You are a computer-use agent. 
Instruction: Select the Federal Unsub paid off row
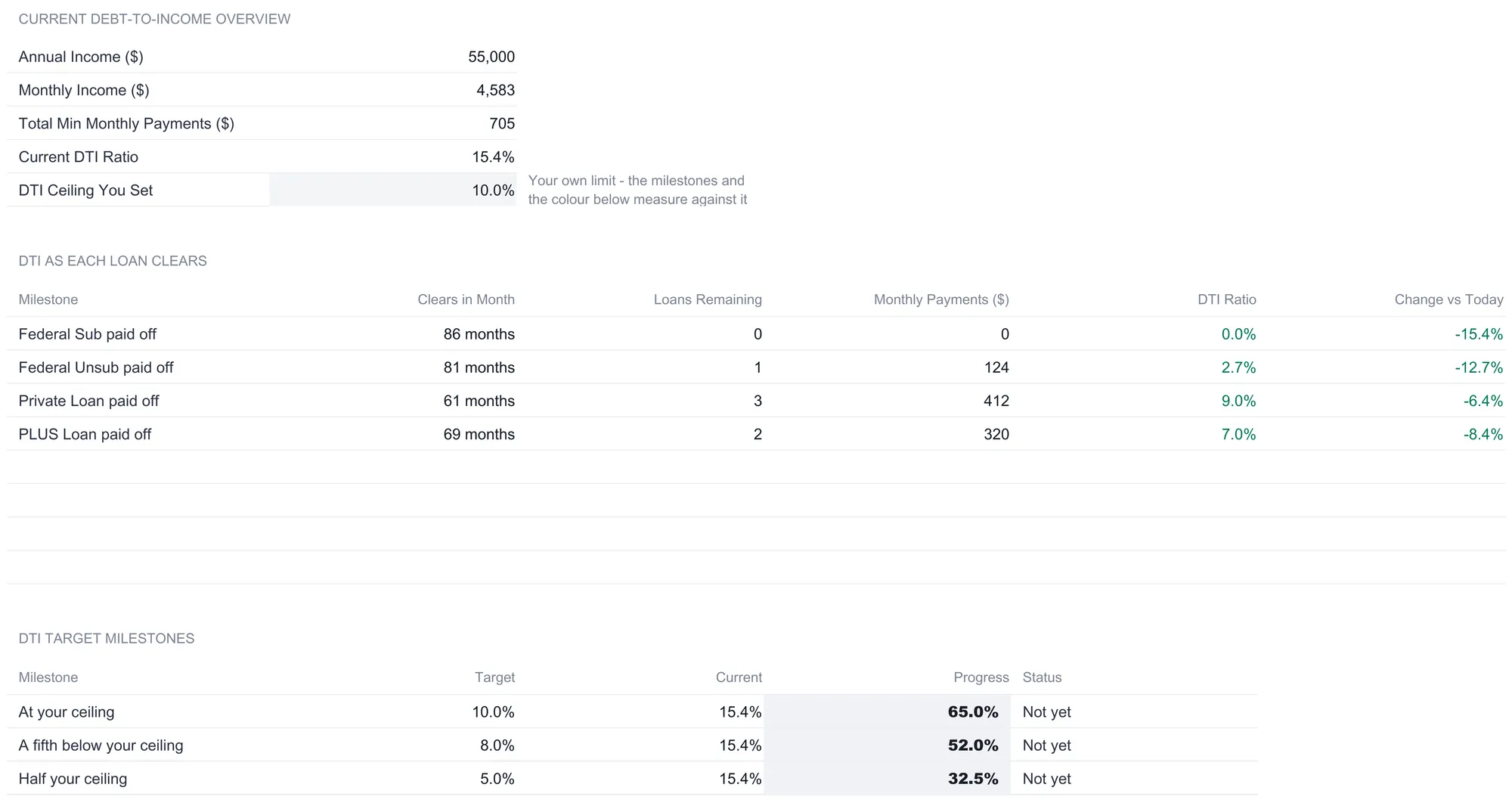click(x=756, y=367)
